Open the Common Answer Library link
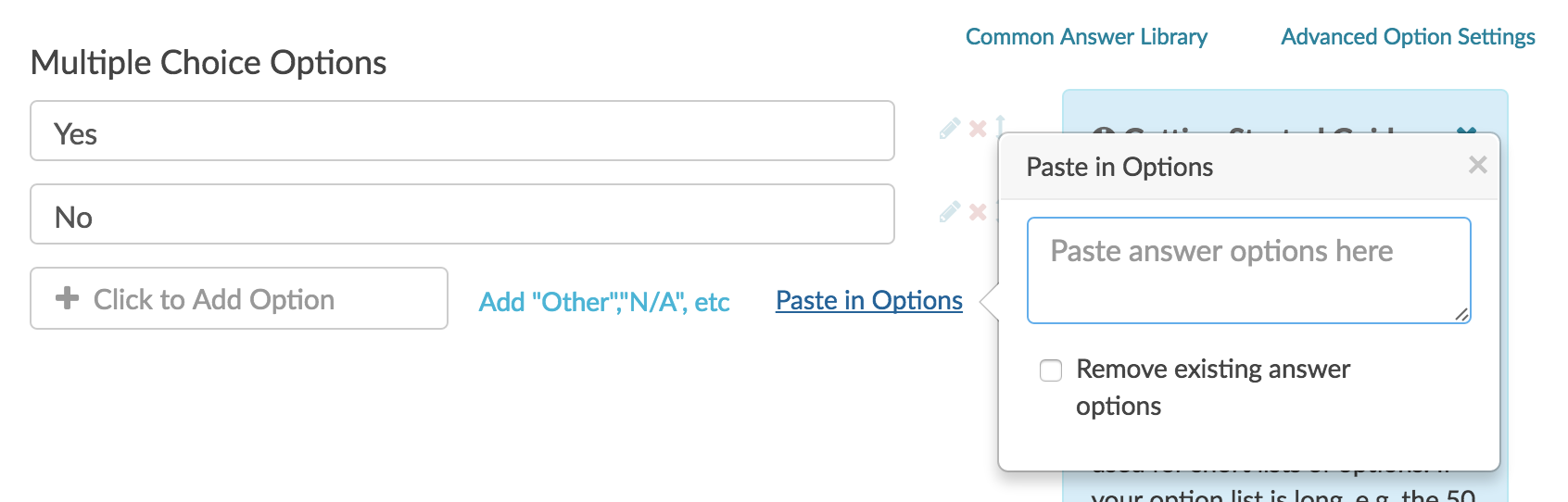This screenshot has width=1568, height=502. click(x=1086, y=37)
